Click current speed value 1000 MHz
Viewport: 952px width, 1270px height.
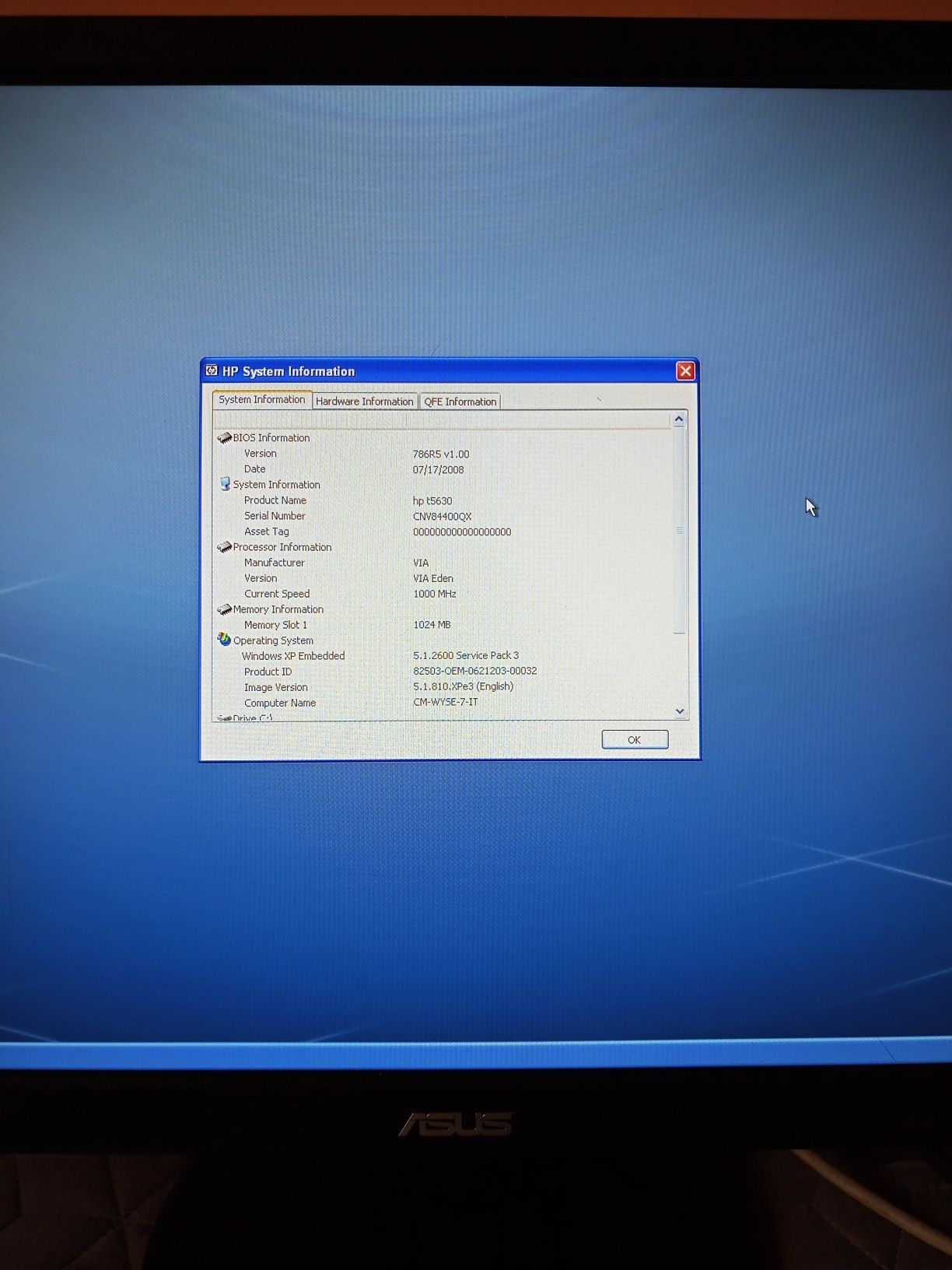(x=435, y=594)
